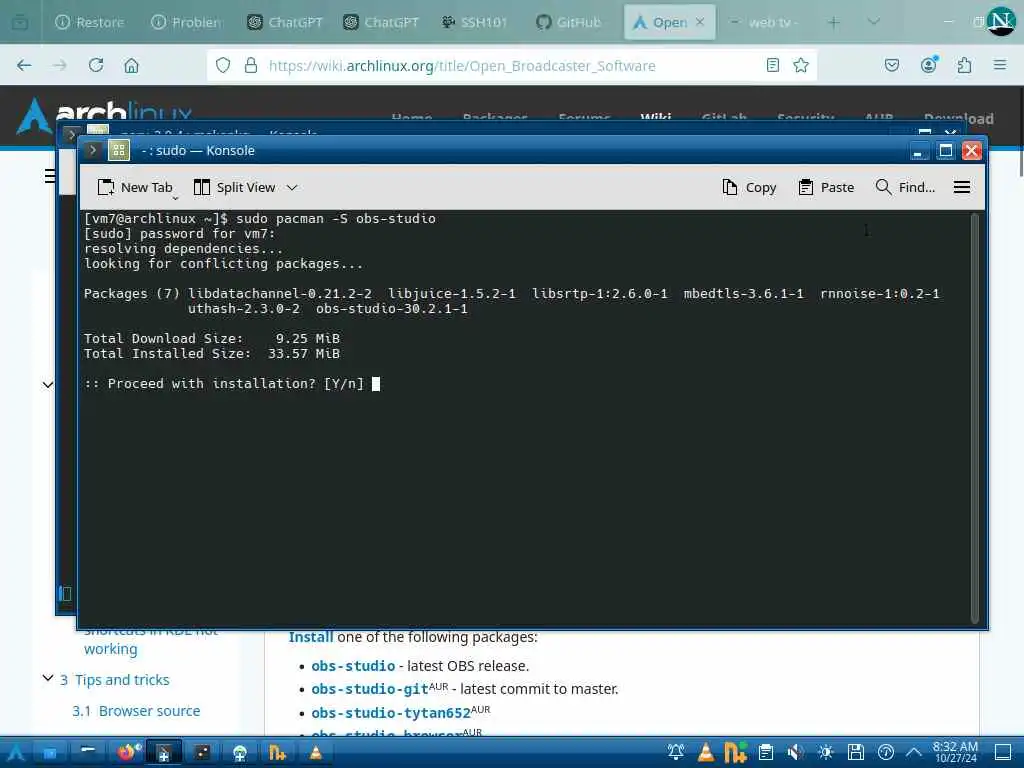Screen dimensions: 1024x768
Task: Close the sudo Konsole window
Action: pyautogui.click(x=971, y=151)
